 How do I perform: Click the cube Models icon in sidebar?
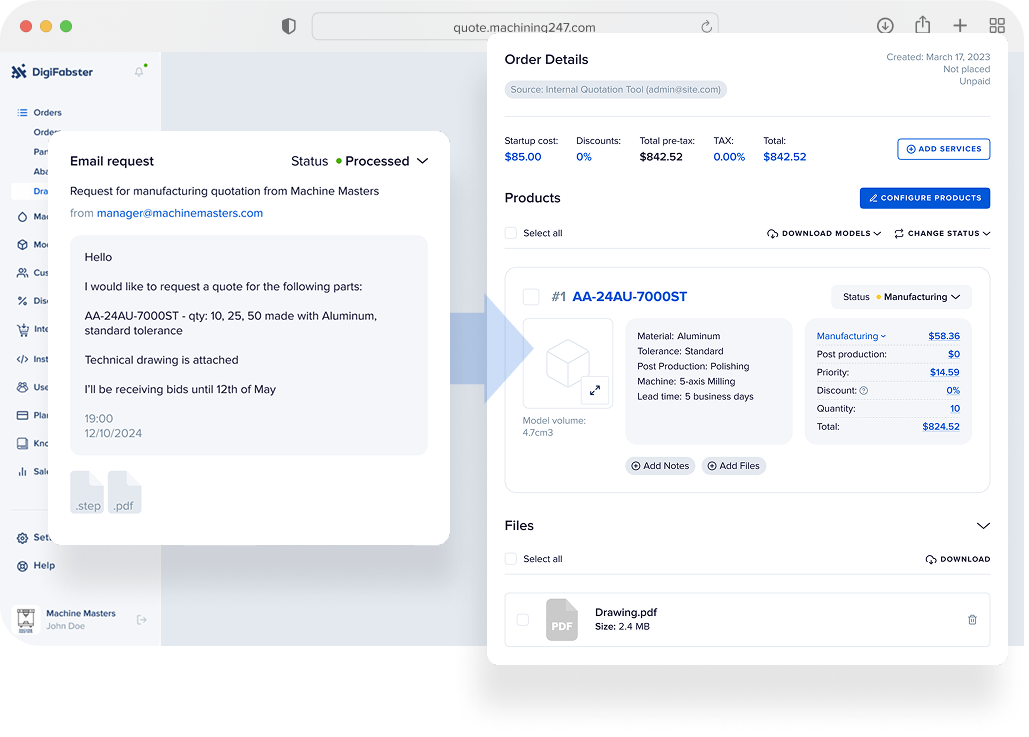22,245
